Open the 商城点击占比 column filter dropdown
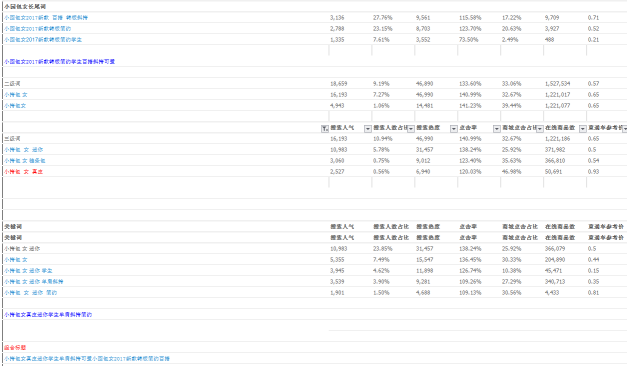Screen dimensions: 627x366 [x=539, y=128]
